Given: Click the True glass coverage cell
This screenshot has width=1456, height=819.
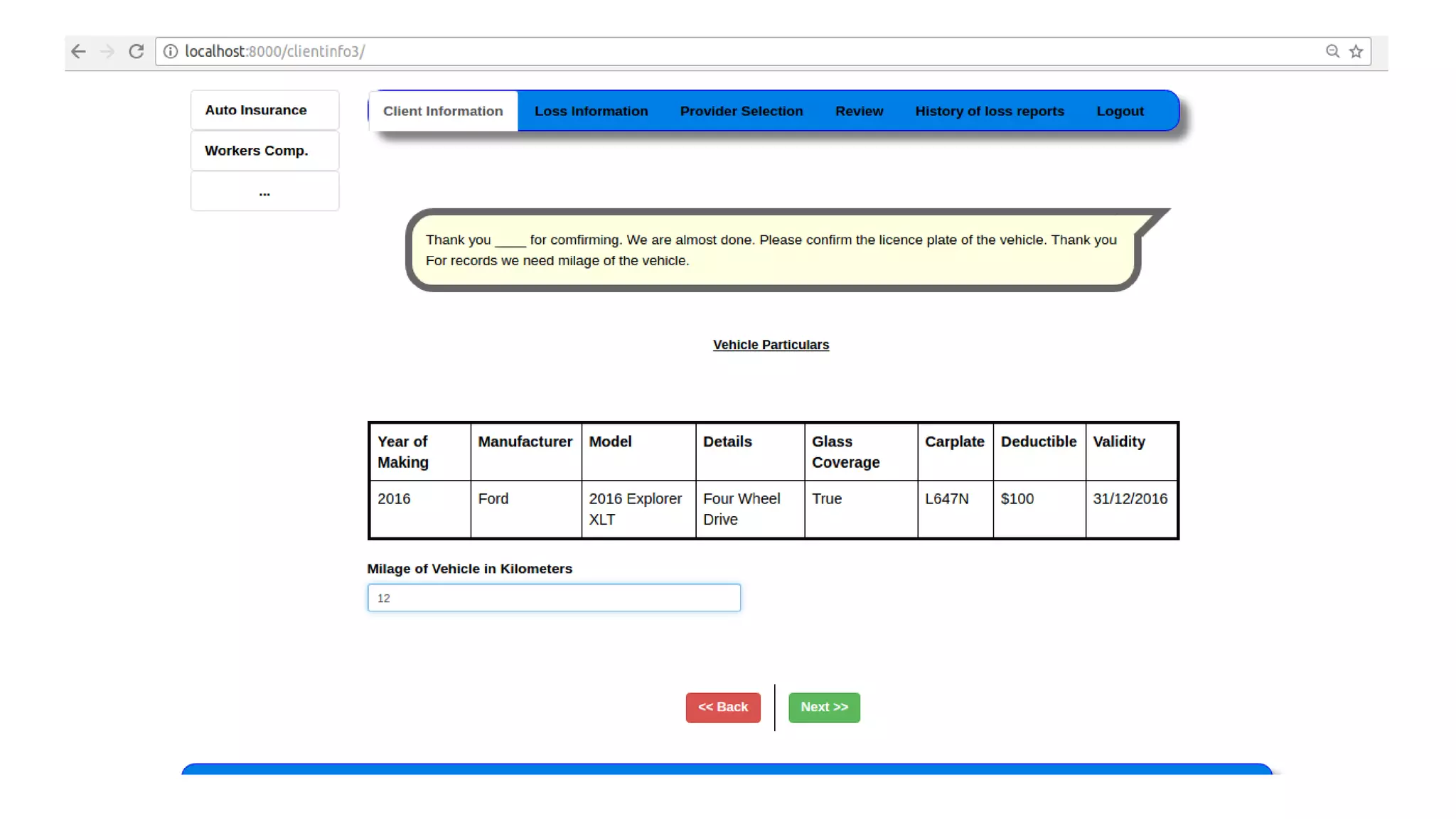Looking at the screenshot, I should click(860, 509).
